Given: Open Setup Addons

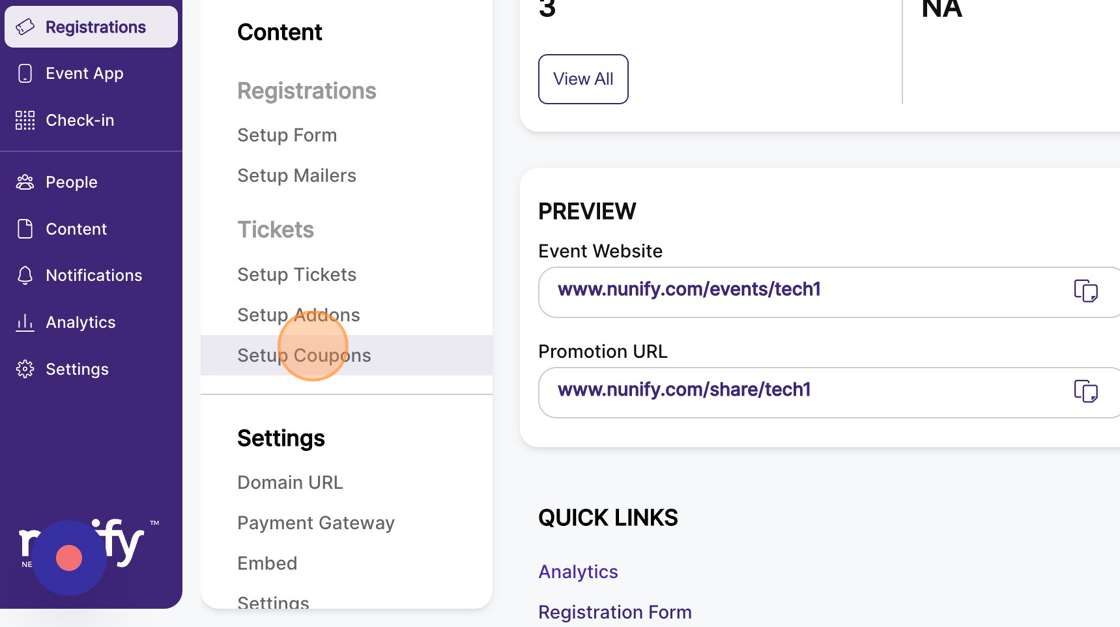Looking at the screenshot, I should coord(299,315).
